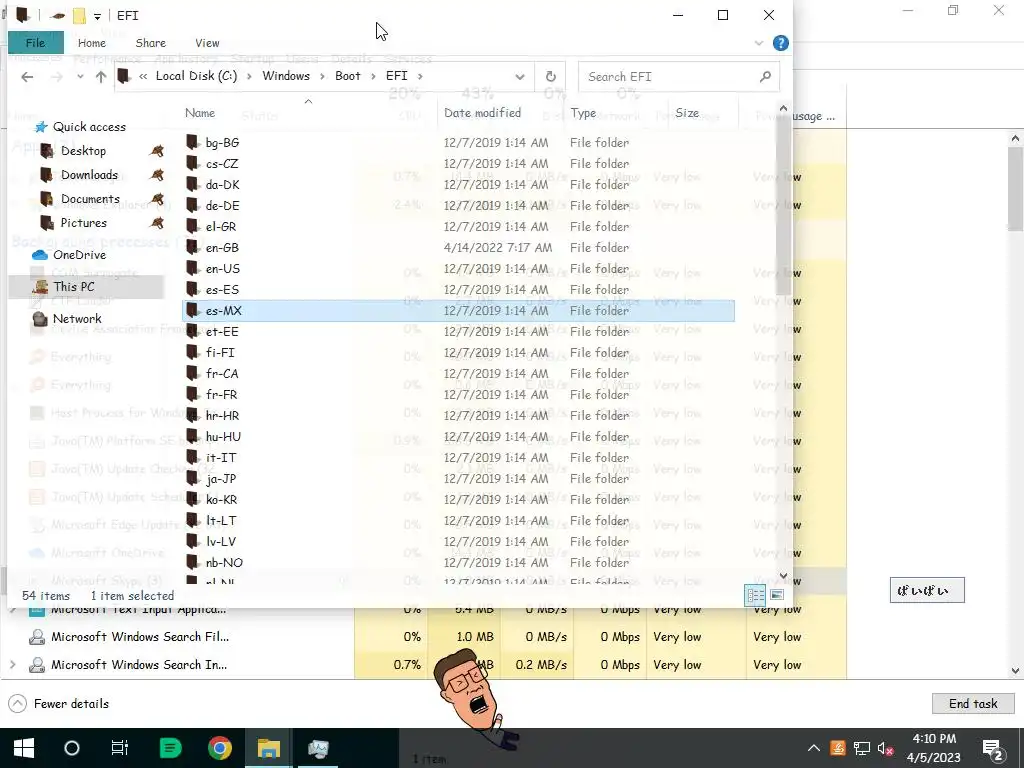Screen dimensions: 1024x768
Task: Select Windows in the address breadcrumb
Action: point(286,76)
